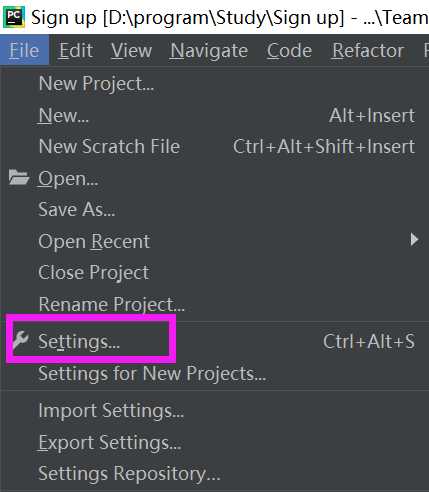Click the wrench icon beside Settings...
The width and height of the screenshot is (429, 492).
click(x=20, y=341)
